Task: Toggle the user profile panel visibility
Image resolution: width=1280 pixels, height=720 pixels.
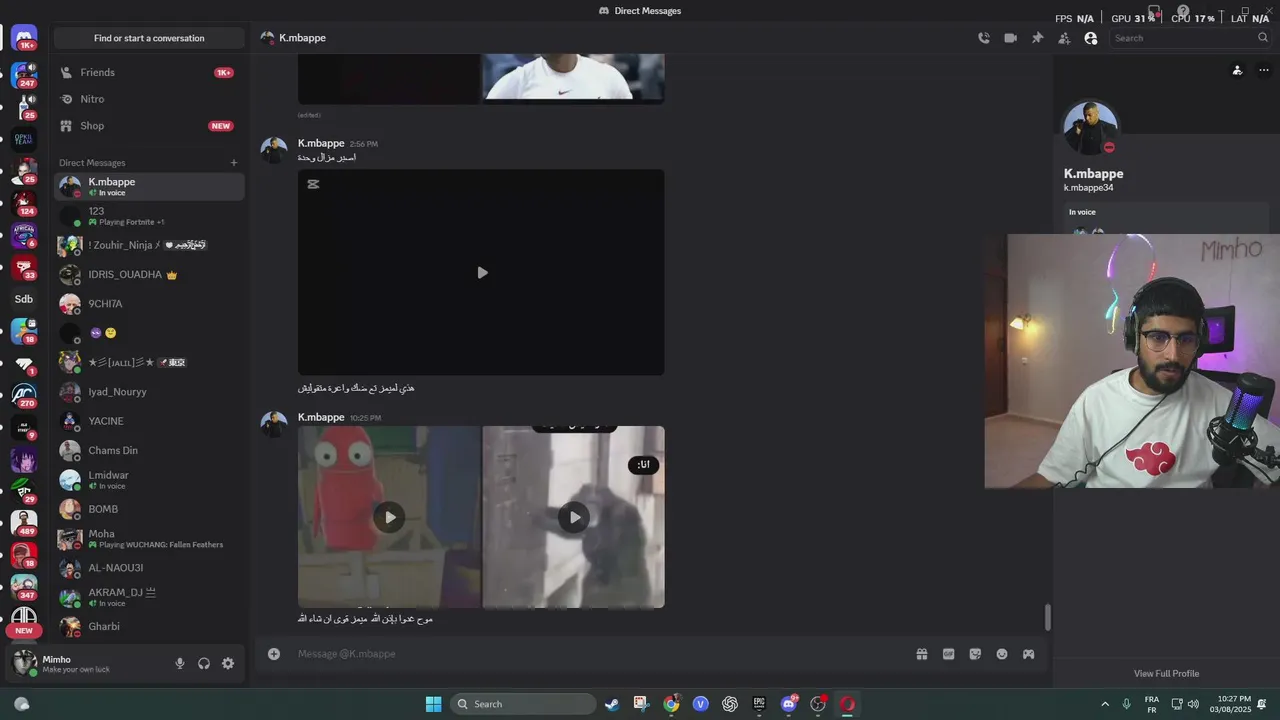Action: (x=1091, y=38)
